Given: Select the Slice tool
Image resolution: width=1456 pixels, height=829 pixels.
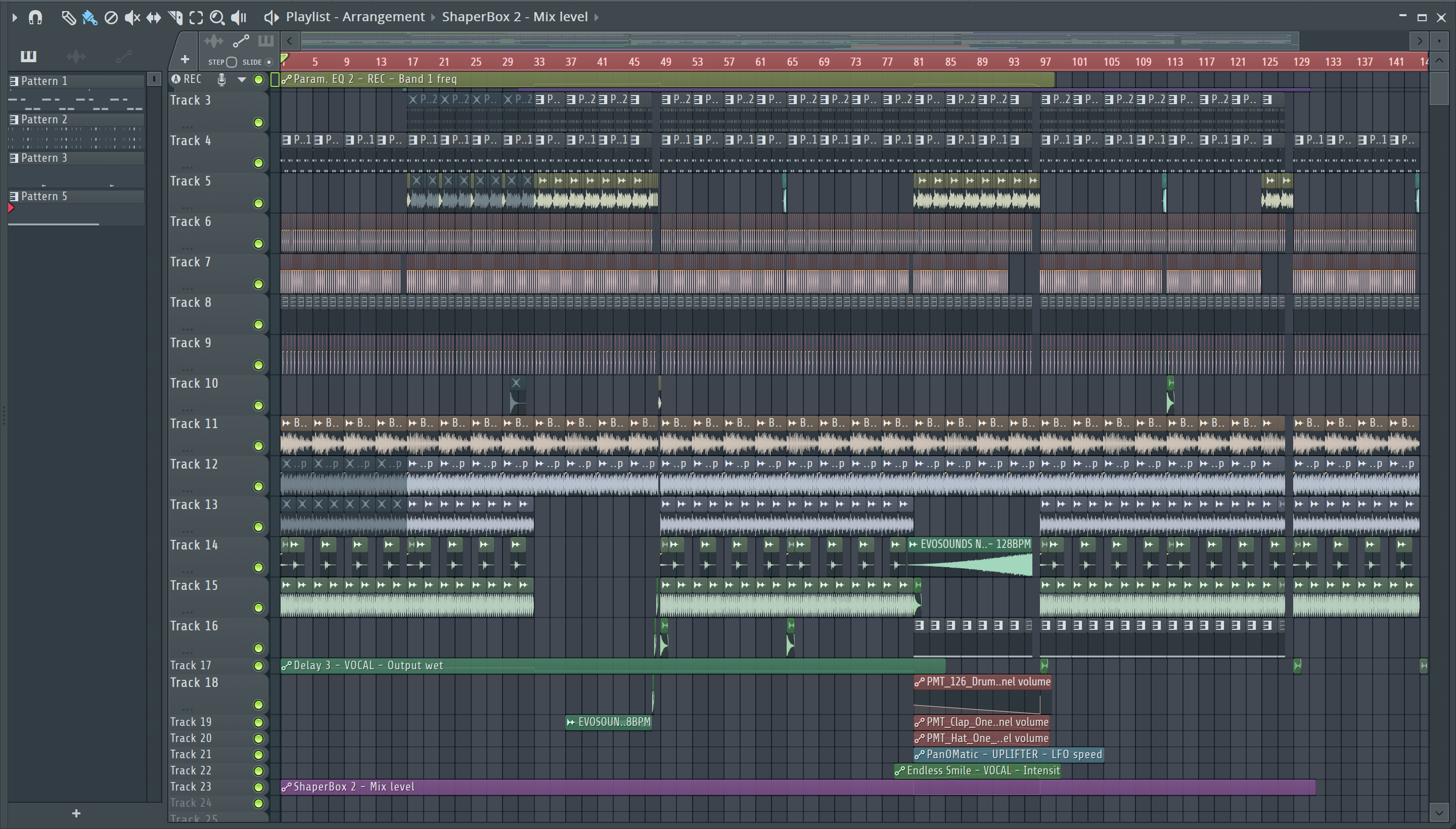Looking at the screenshot, I should point(175,18).
